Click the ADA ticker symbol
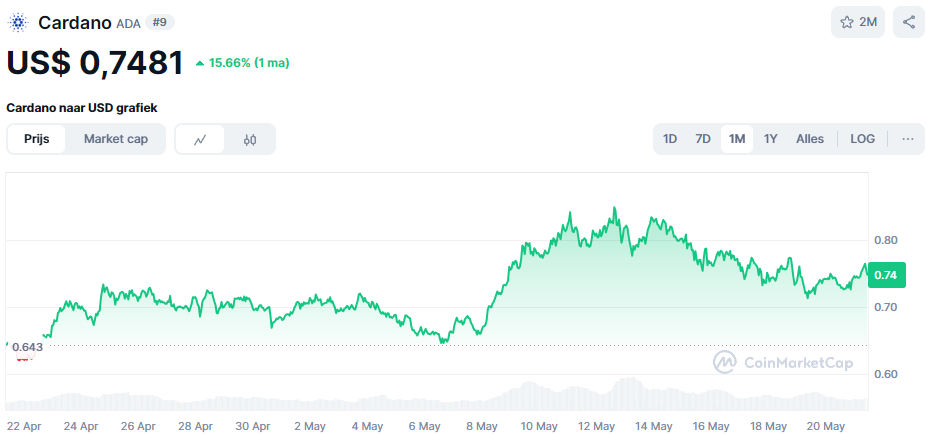This screenshot has height=435, width=927. click(129, 24)
